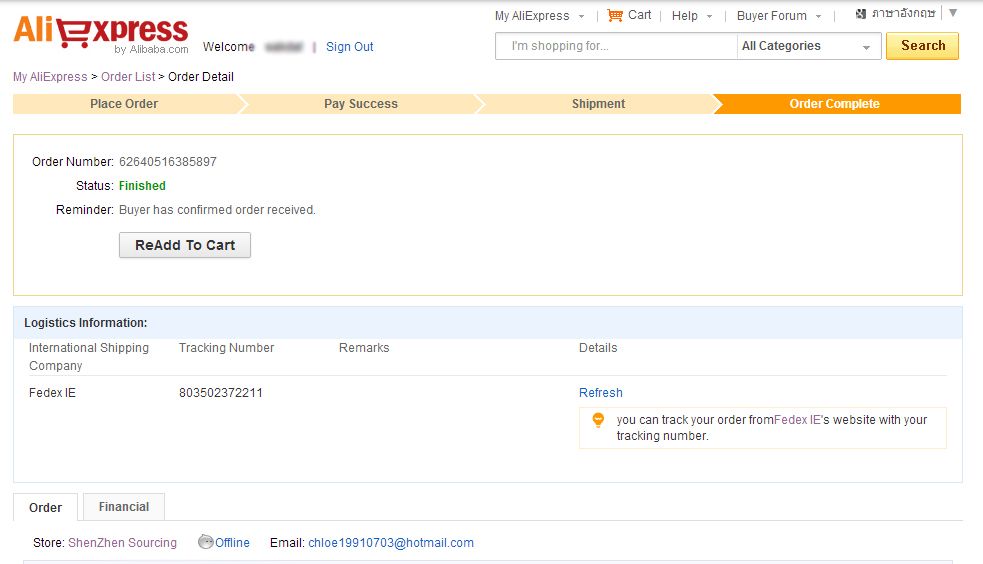Click the Offline status link
This screenshot has height=564, width=983.
click(232, 543)
